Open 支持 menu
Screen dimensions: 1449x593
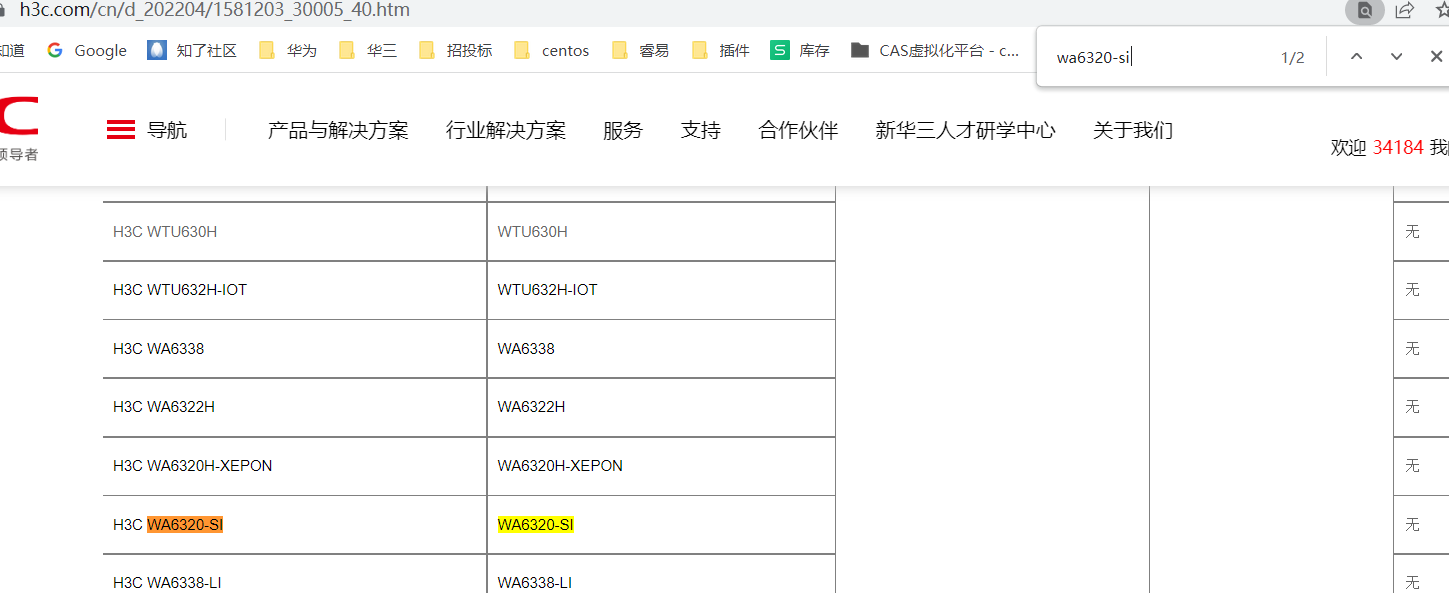coord(701,130)
